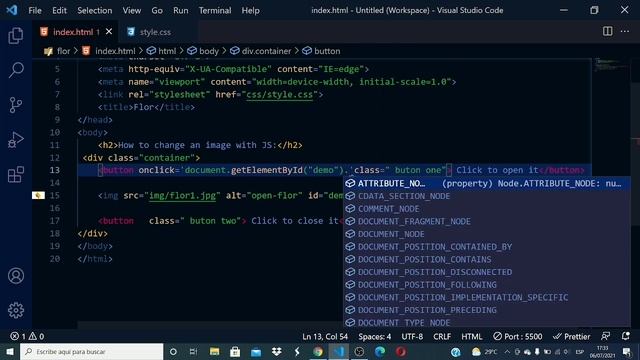This screenshot has height=360, width=640.
Task: Open the Search view in activity bar
Action: click(x=16, y=70)
